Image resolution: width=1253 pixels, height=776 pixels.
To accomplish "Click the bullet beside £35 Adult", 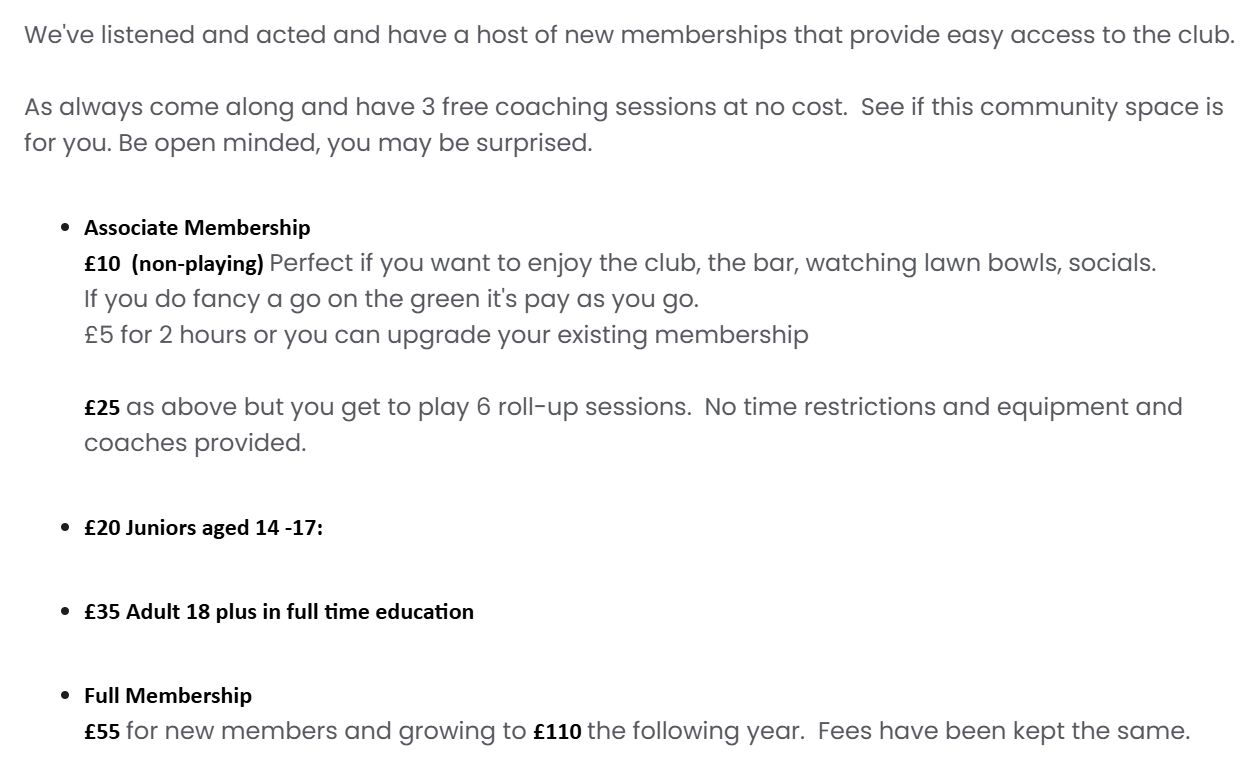I will tap(66, 612).
